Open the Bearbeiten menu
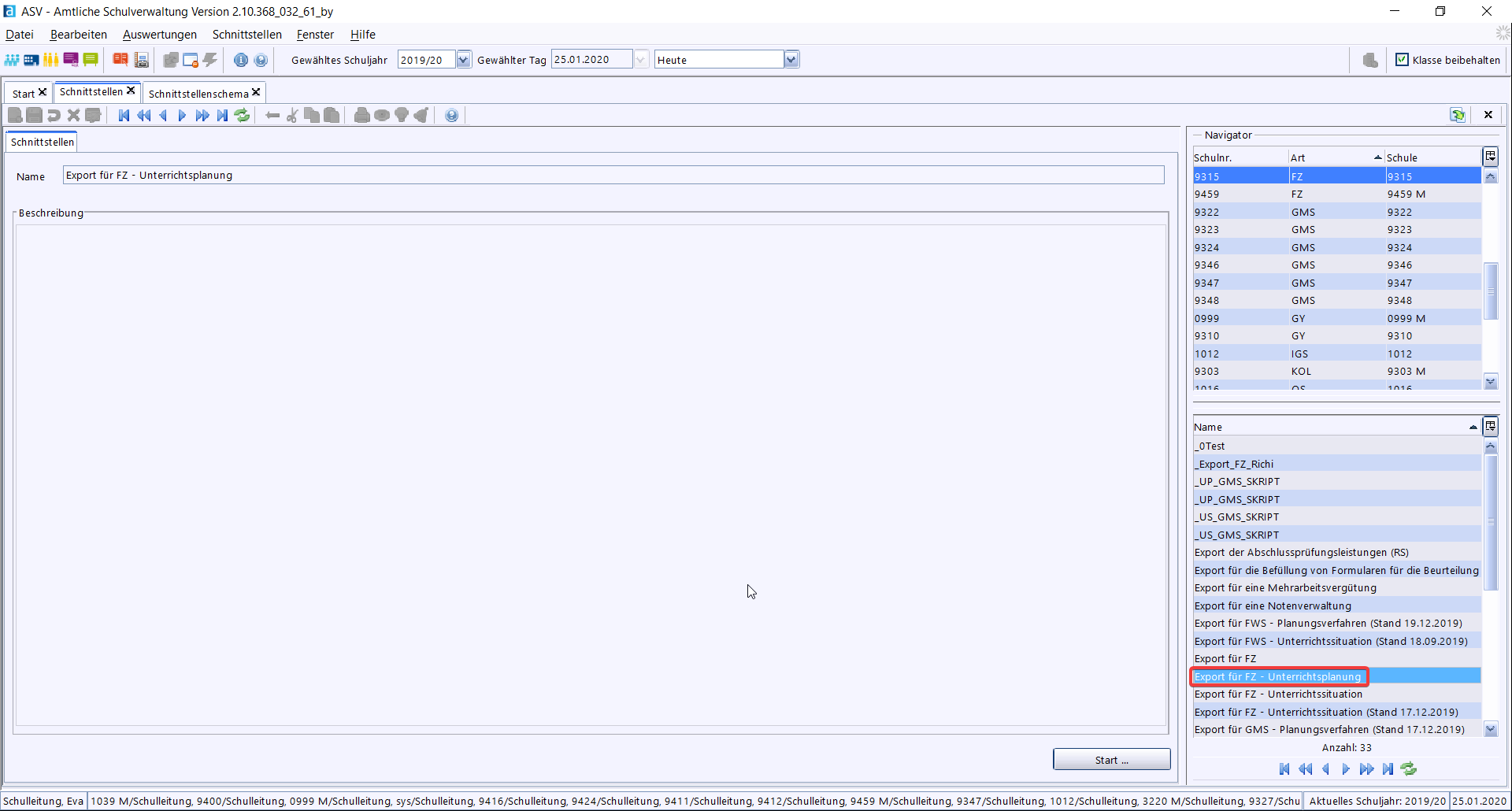The width and height of the screenshot is (1512, 811). point(79,35)
